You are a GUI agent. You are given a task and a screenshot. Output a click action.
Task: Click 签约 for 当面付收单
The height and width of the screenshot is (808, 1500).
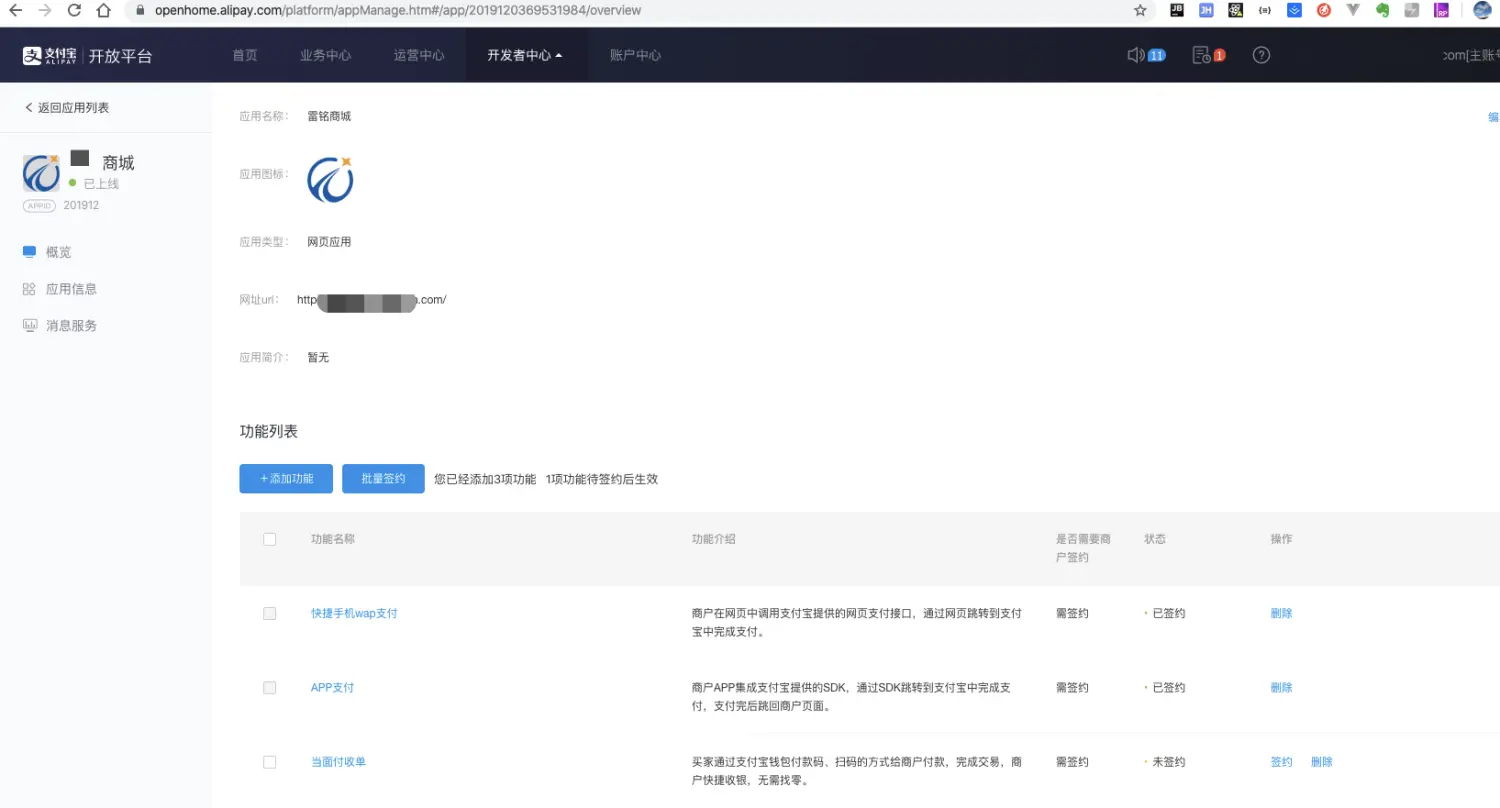pyautogui.click(x=1281, y=762)
